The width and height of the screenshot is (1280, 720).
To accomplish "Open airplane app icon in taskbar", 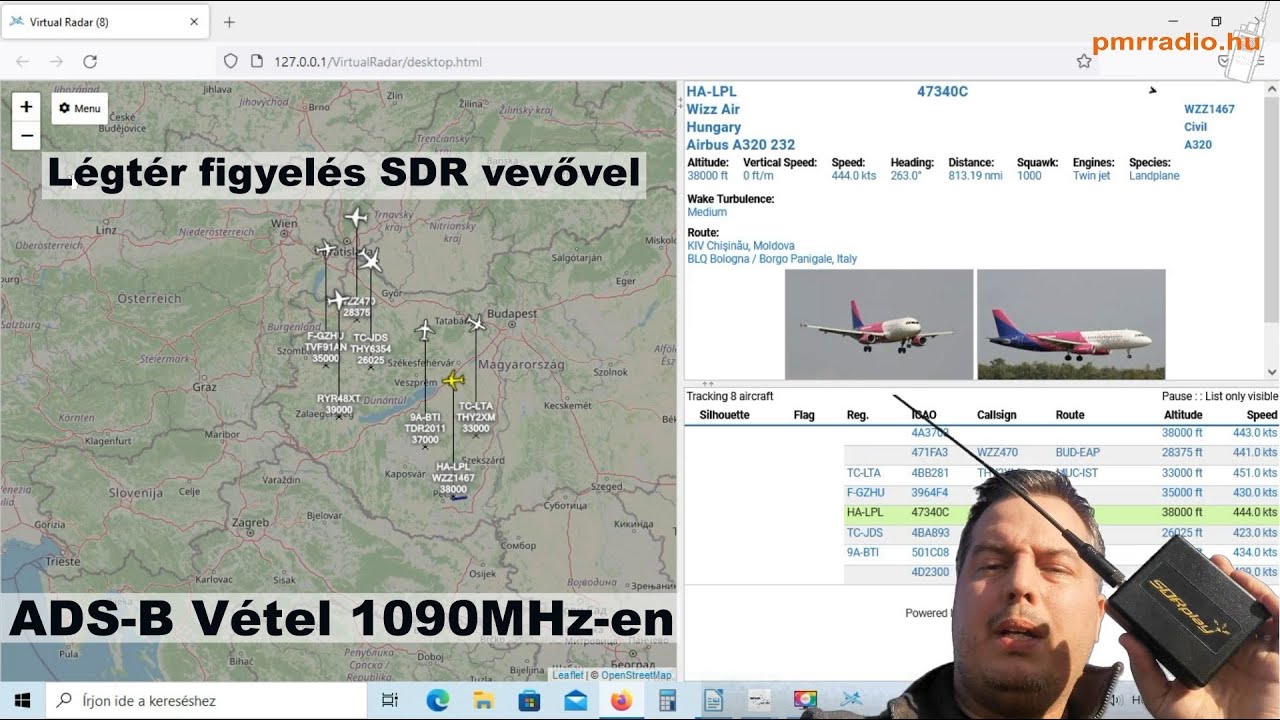I will 851,700.
